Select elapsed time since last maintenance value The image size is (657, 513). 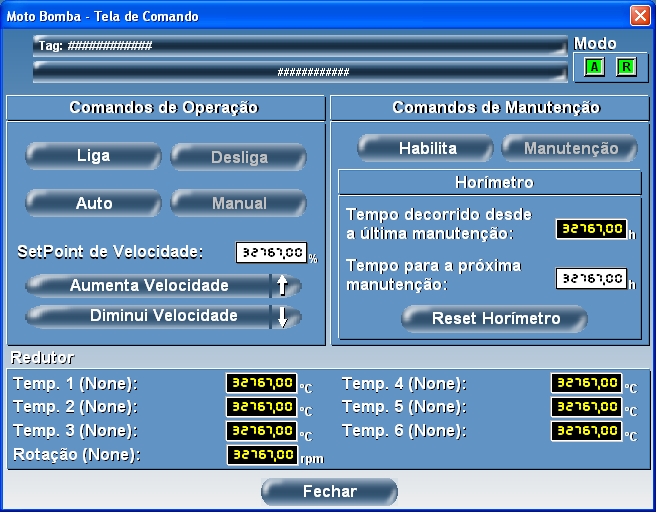(591, 229)
